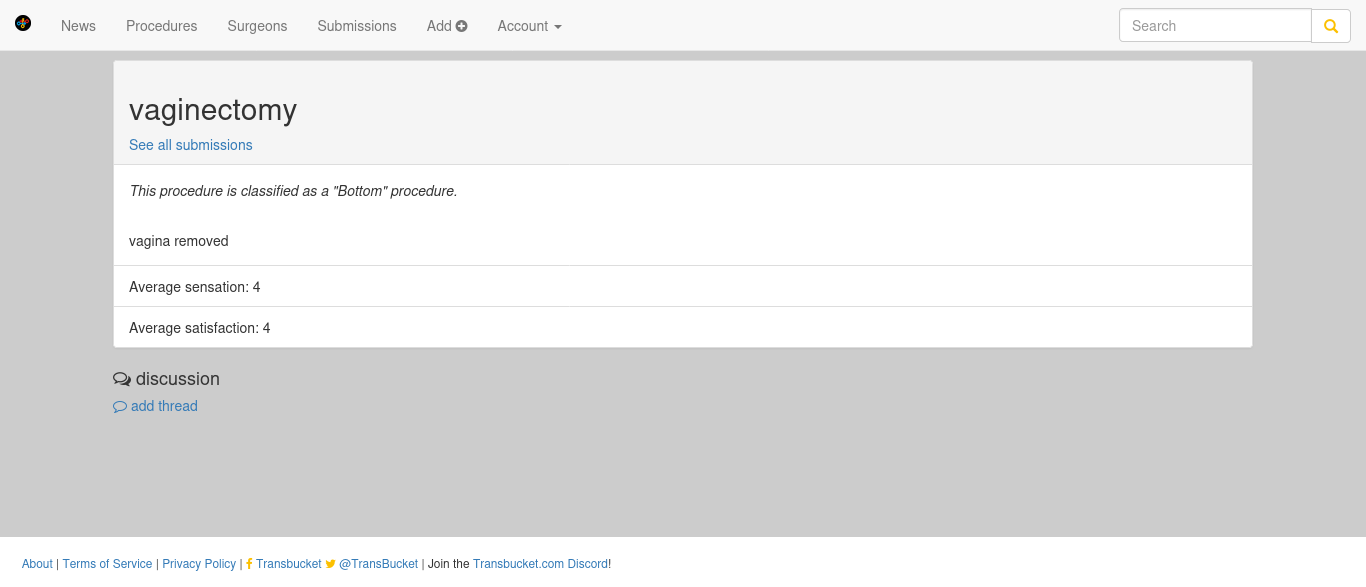Follow the Transbucket.com Discord link
1366x587 pixels.
tap(540, 564)
